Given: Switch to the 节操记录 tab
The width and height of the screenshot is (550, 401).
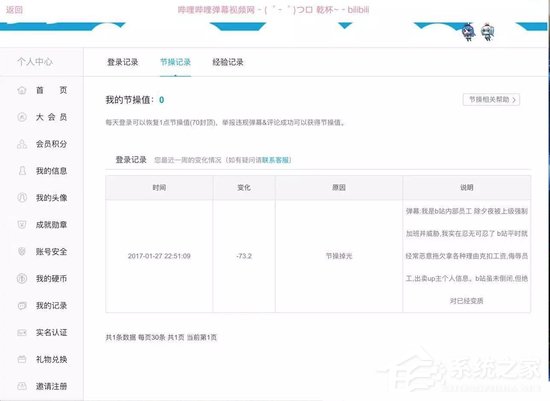Looking at the screenshot, I should tap(175, 62).
